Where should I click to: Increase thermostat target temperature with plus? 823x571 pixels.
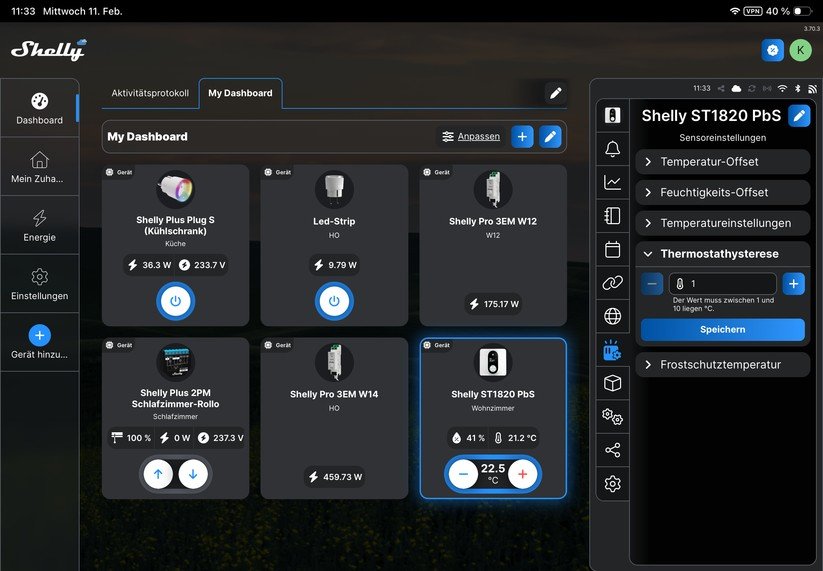point(523,474)
